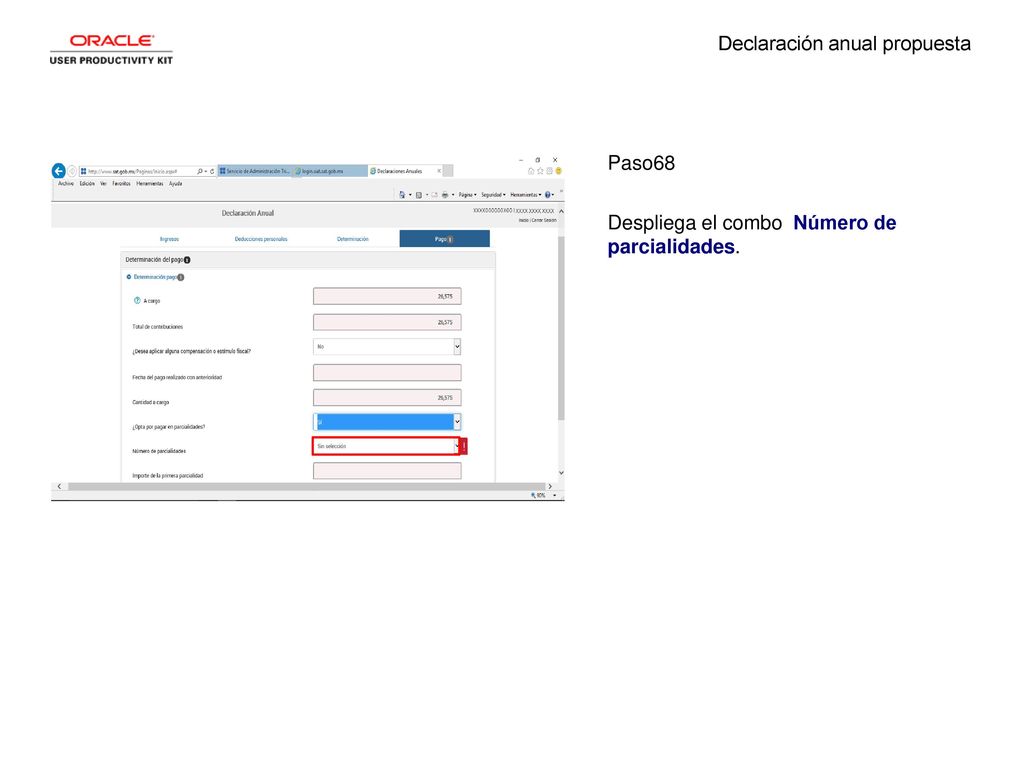
Task: Open the Favoritos menu
Action: (x=121, y=184)
